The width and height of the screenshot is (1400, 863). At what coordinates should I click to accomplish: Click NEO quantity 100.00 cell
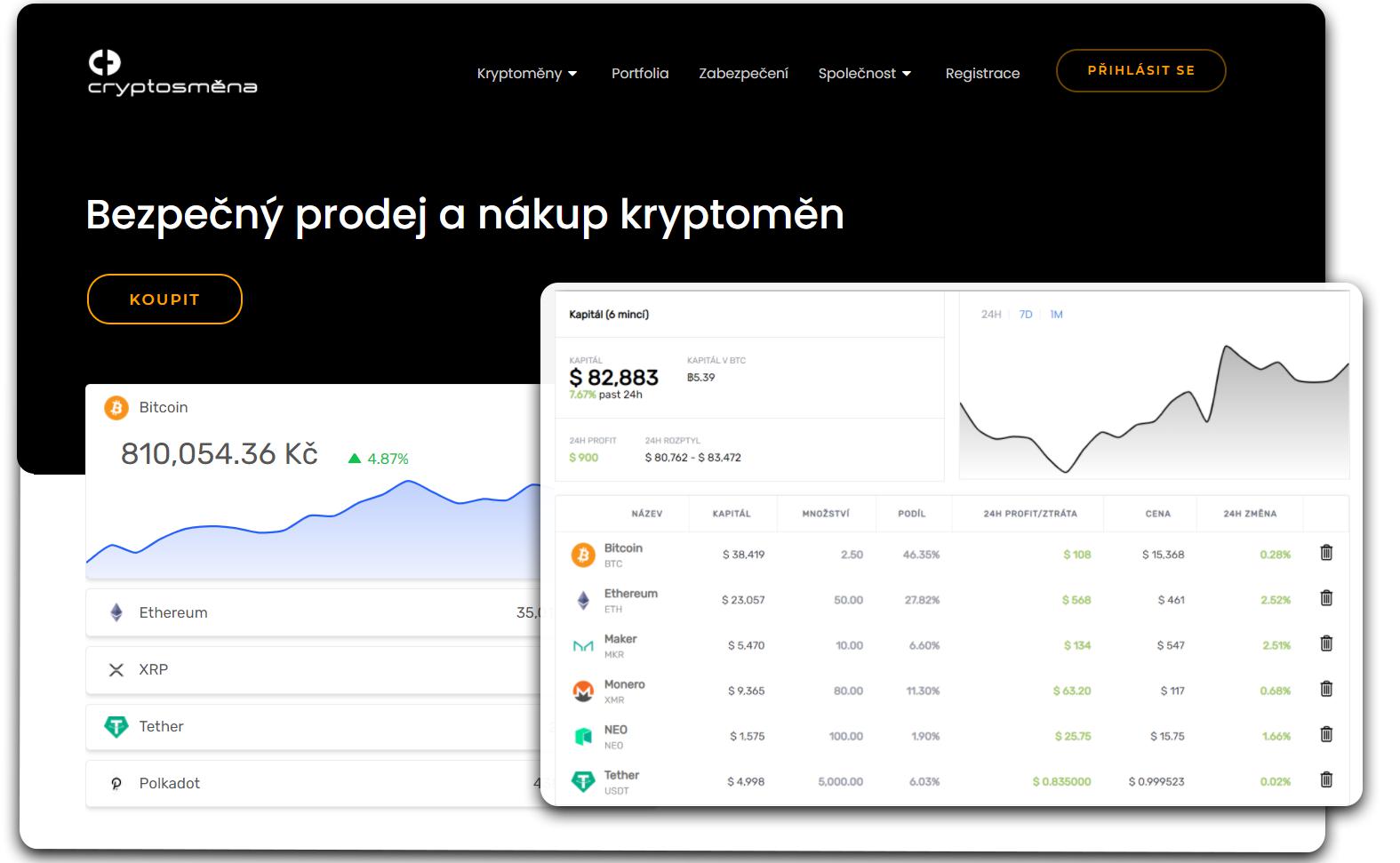(x=845, y=736)
